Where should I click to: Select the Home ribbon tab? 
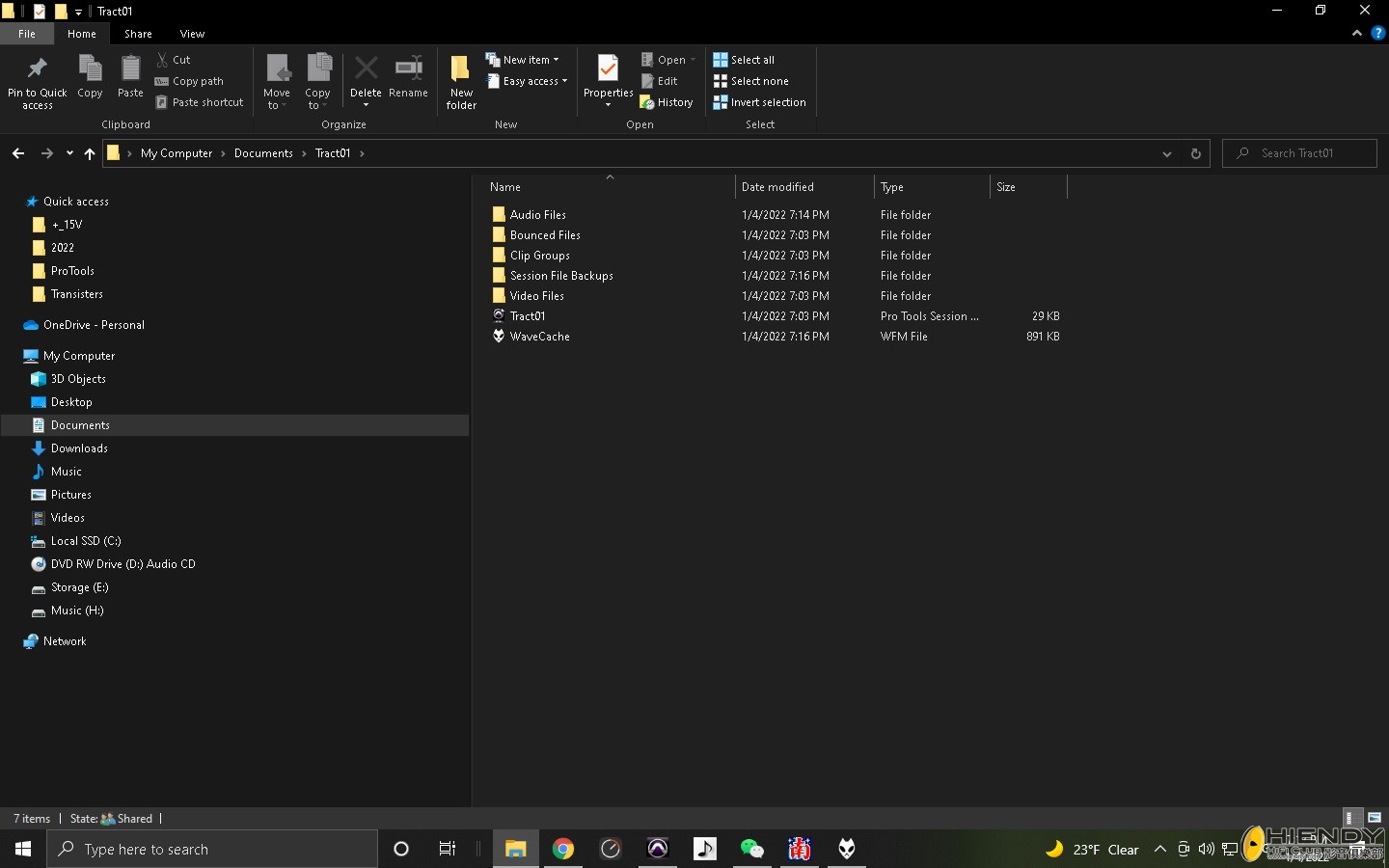click(x=82, y=34)
